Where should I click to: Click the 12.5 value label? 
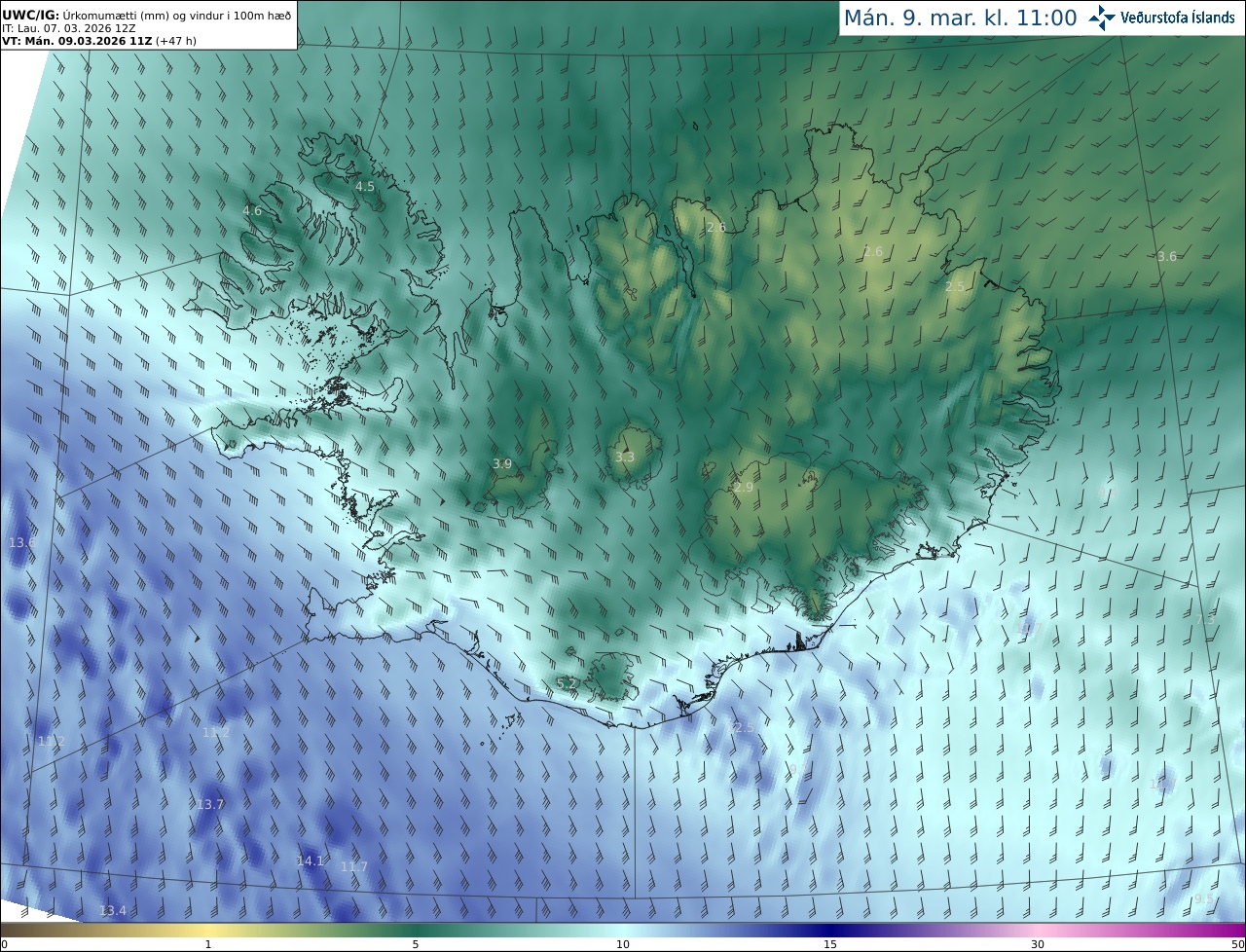(741, 727)
